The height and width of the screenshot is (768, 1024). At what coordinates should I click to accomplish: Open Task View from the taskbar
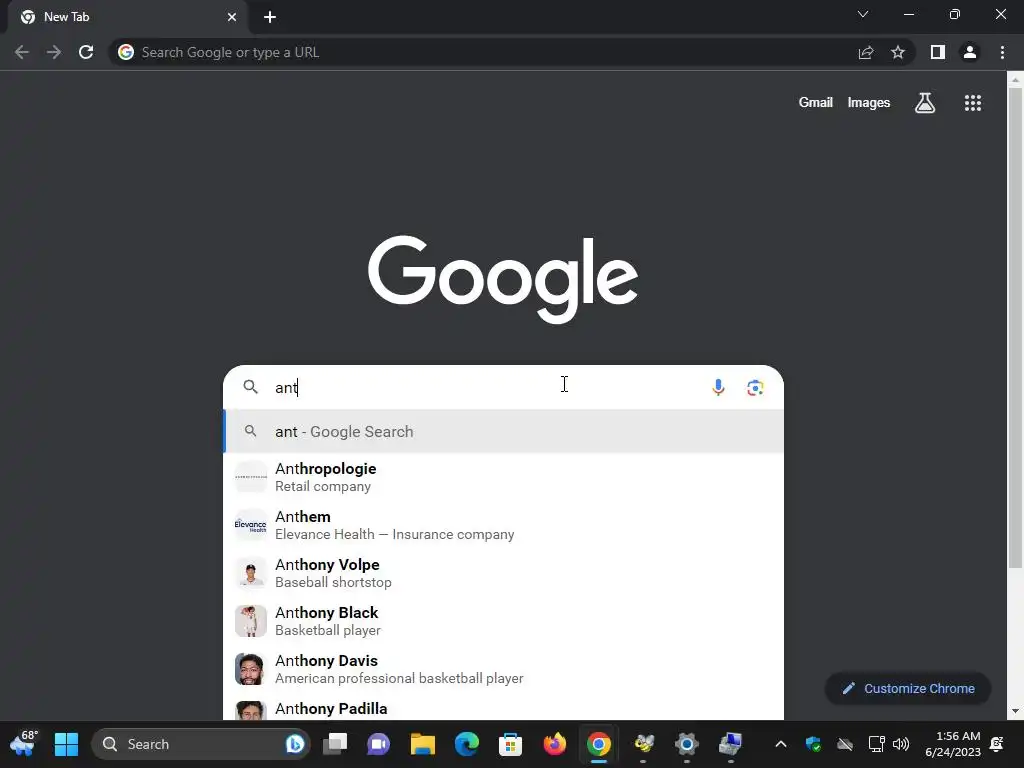point(336,744)
